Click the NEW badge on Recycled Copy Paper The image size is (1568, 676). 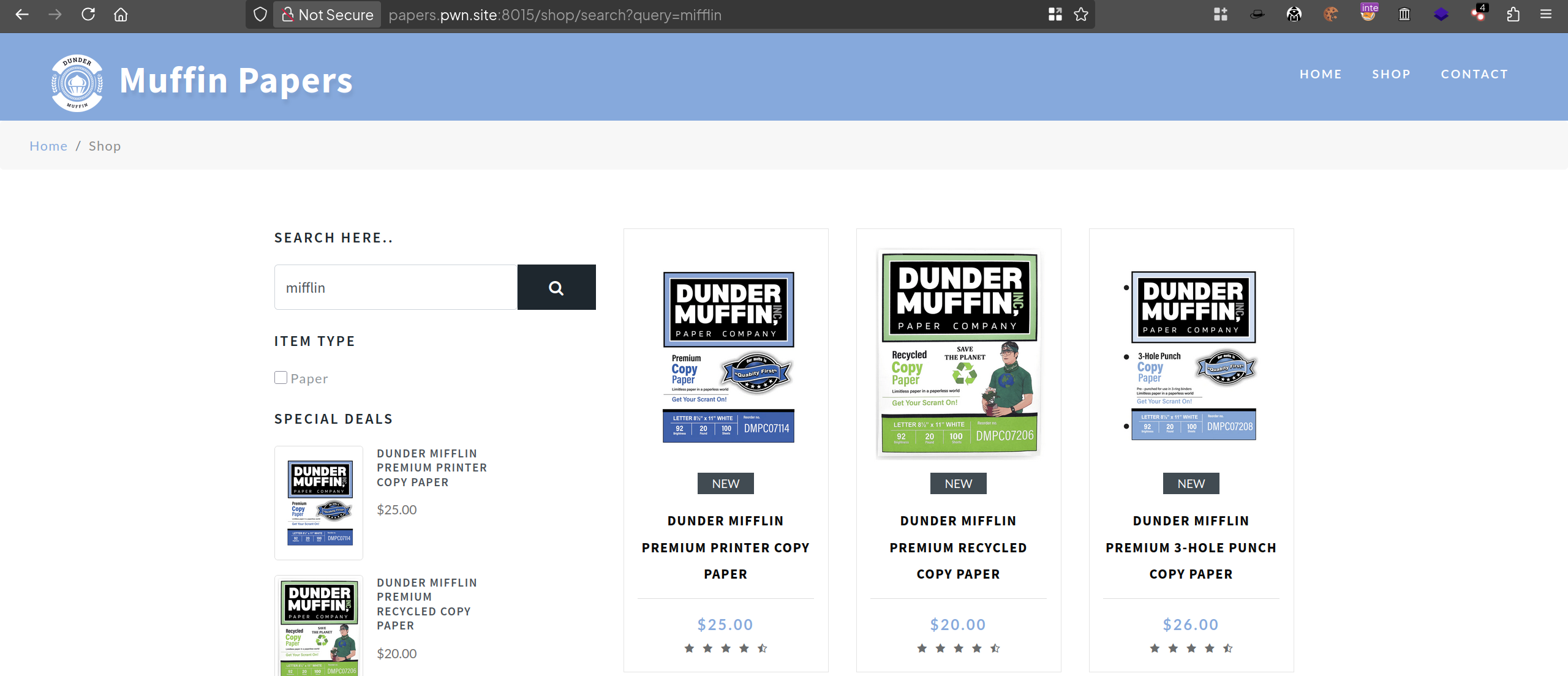click(959, 483)
